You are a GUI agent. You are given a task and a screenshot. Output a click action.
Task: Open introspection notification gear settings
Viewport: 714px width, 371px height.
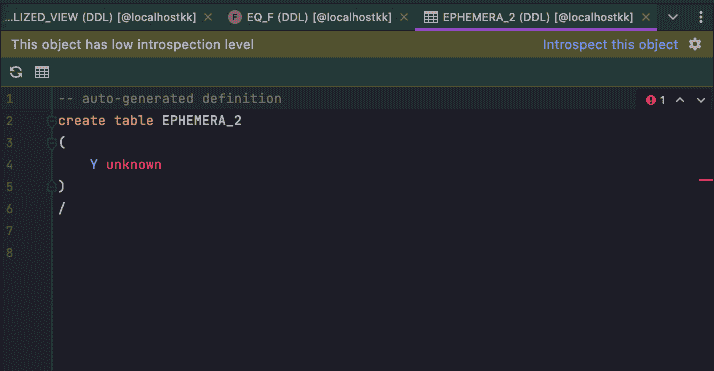695,44
